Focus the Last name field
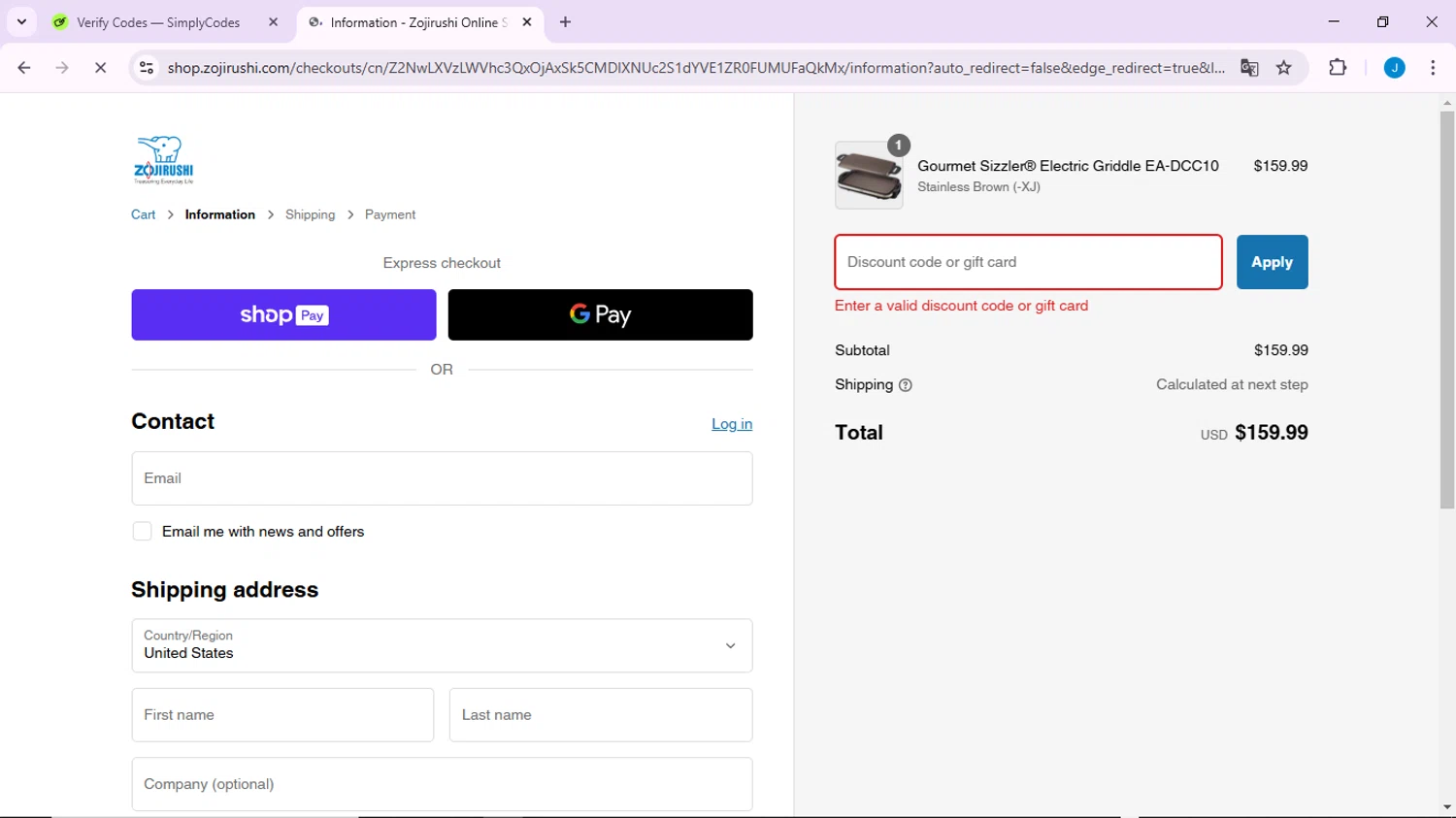 (601, 715)
